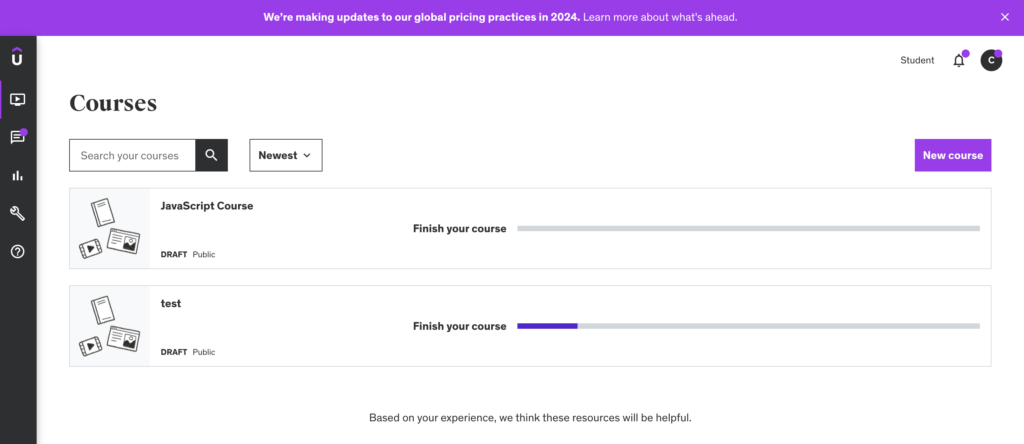Switch to Student view
The width and height of the screenshot is (1024, 444).
(918, 60)
